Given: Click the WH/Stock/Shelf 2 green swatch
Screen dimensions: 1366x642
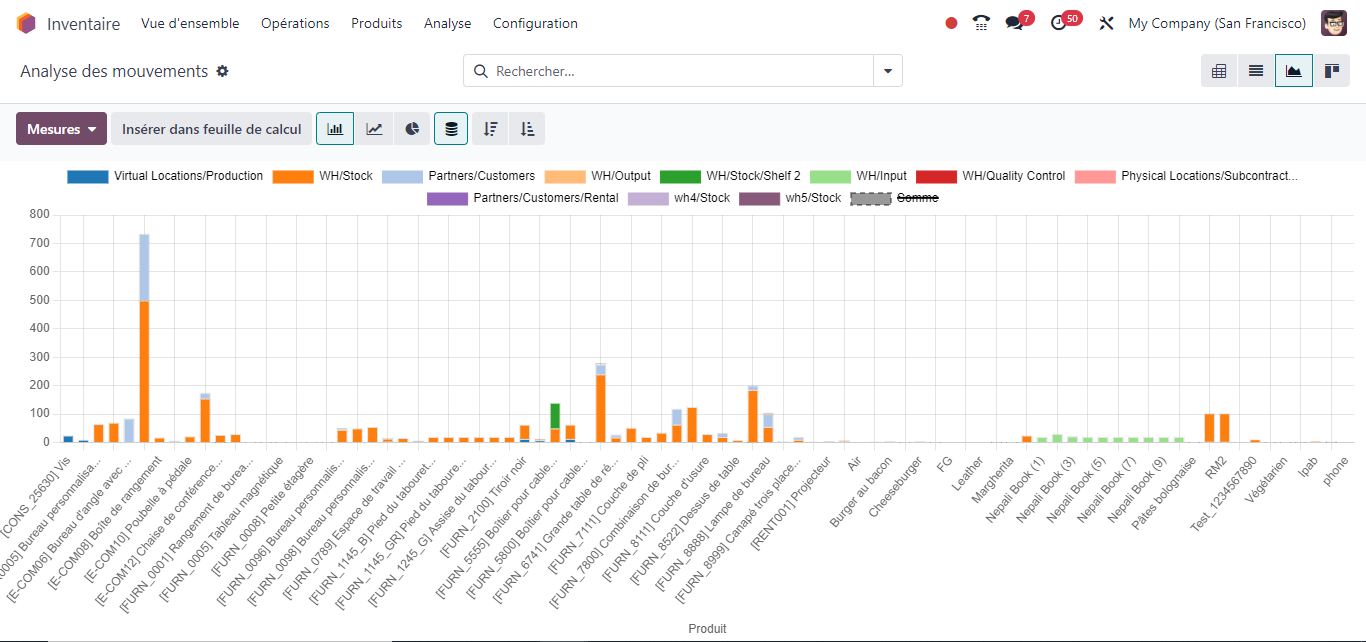Looking at the screenshot, I should 680,176.
